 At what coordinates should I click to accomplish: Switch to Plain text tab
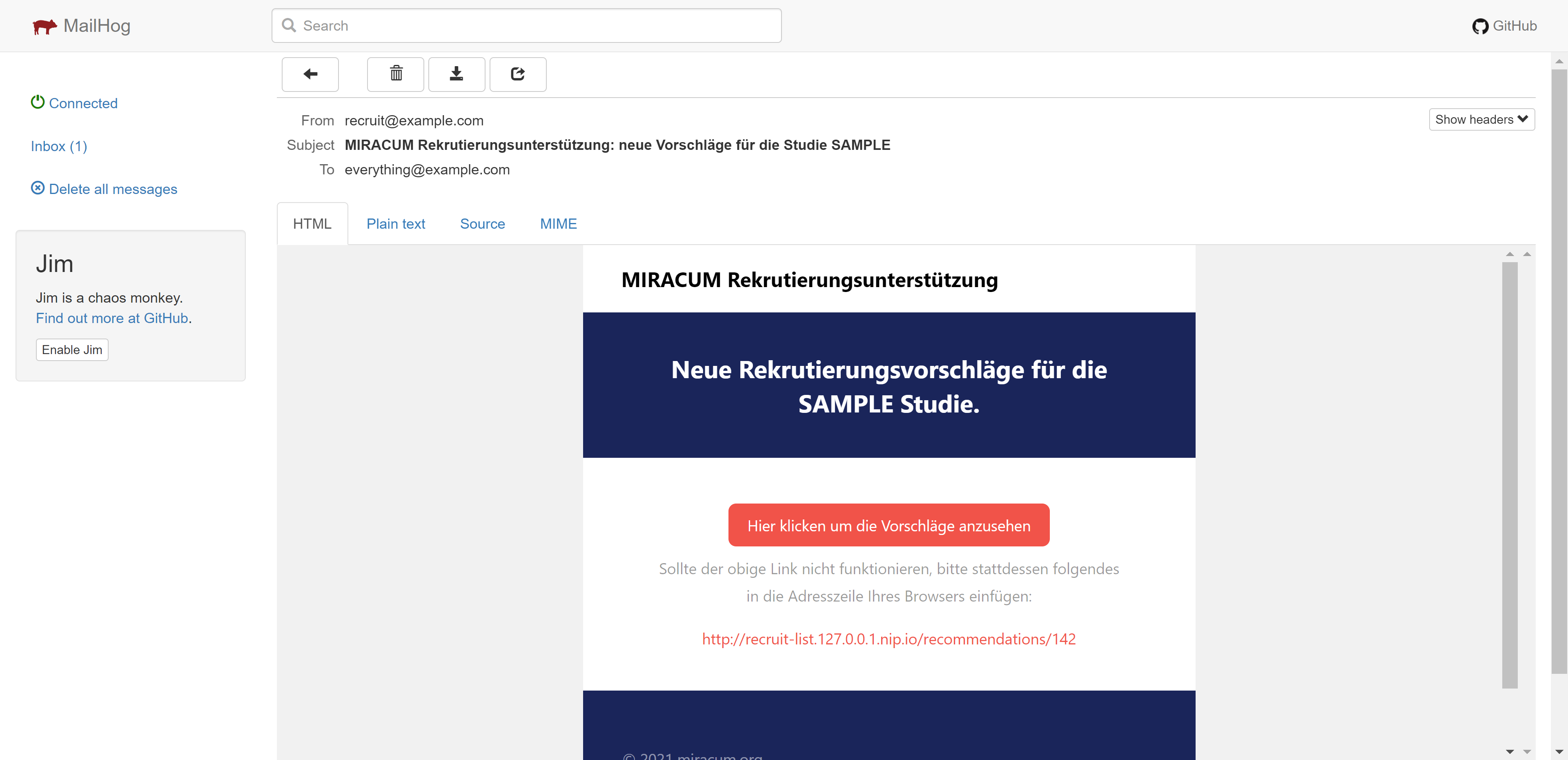[x=396, y=224]
